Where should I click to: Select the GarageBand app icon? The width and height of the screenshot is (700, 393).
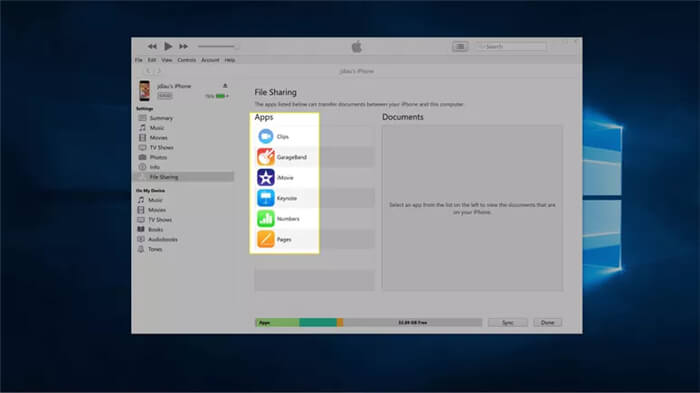[266, 157]
